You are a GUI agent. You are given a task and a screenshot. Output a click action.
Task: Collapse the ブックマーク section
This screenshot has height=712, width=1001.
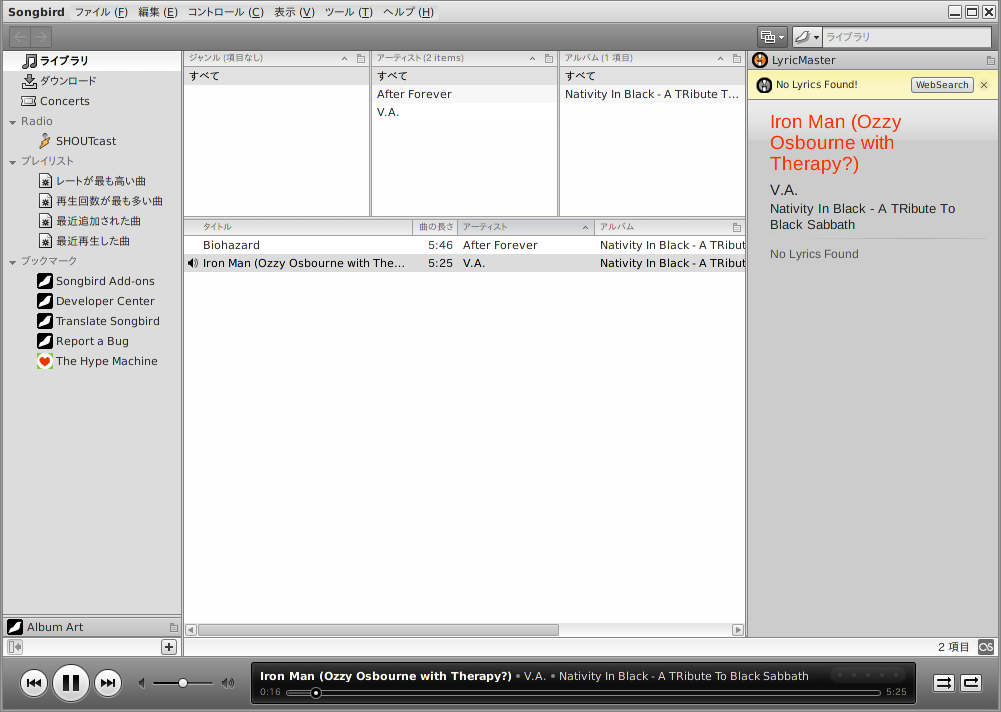click(x=12, y=262)
